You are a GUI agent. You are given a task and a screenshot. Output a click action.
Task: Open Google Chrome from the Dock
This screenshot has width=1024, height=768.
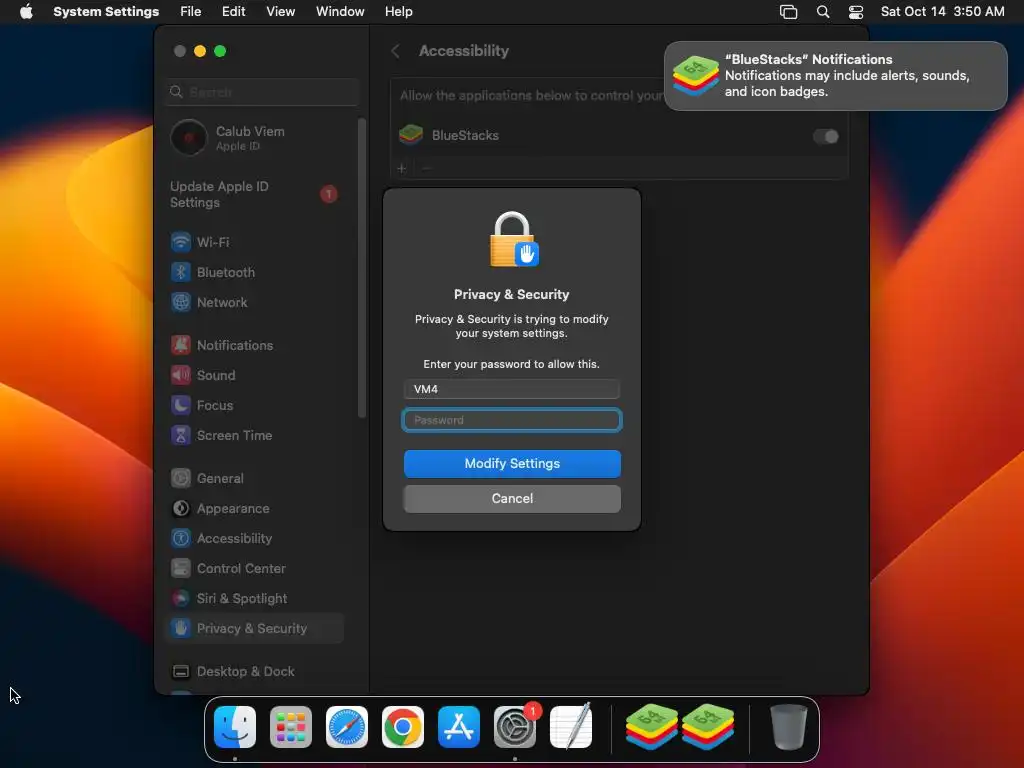[403, 727]
